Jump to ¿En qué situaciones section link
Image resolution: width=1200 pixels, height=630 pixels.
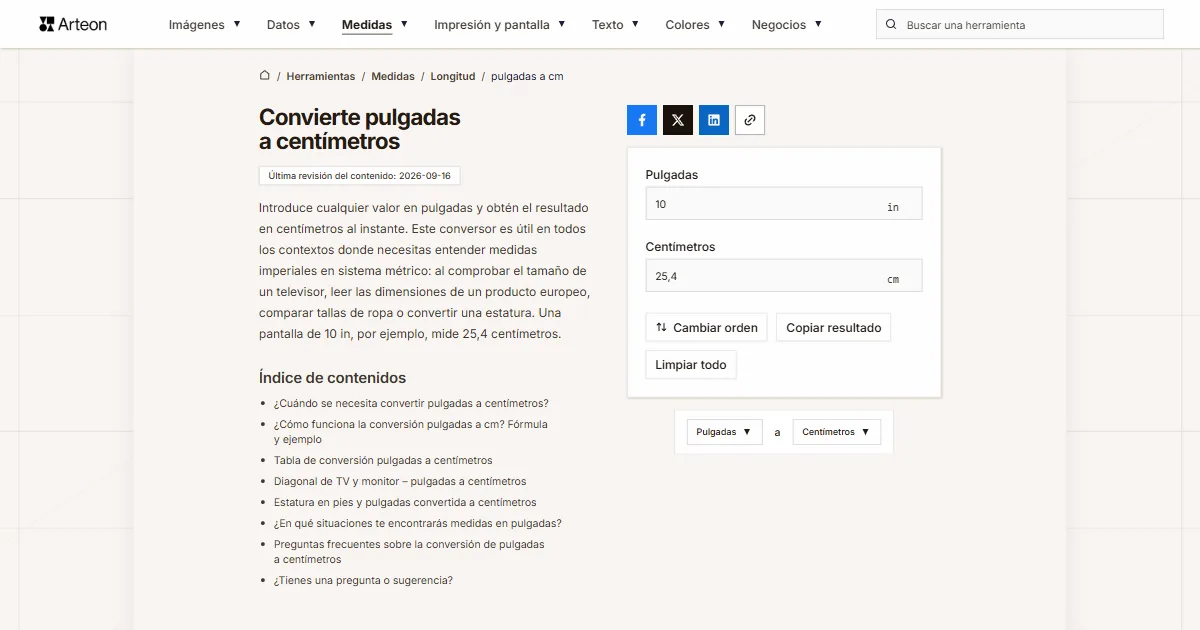point(418,523)
